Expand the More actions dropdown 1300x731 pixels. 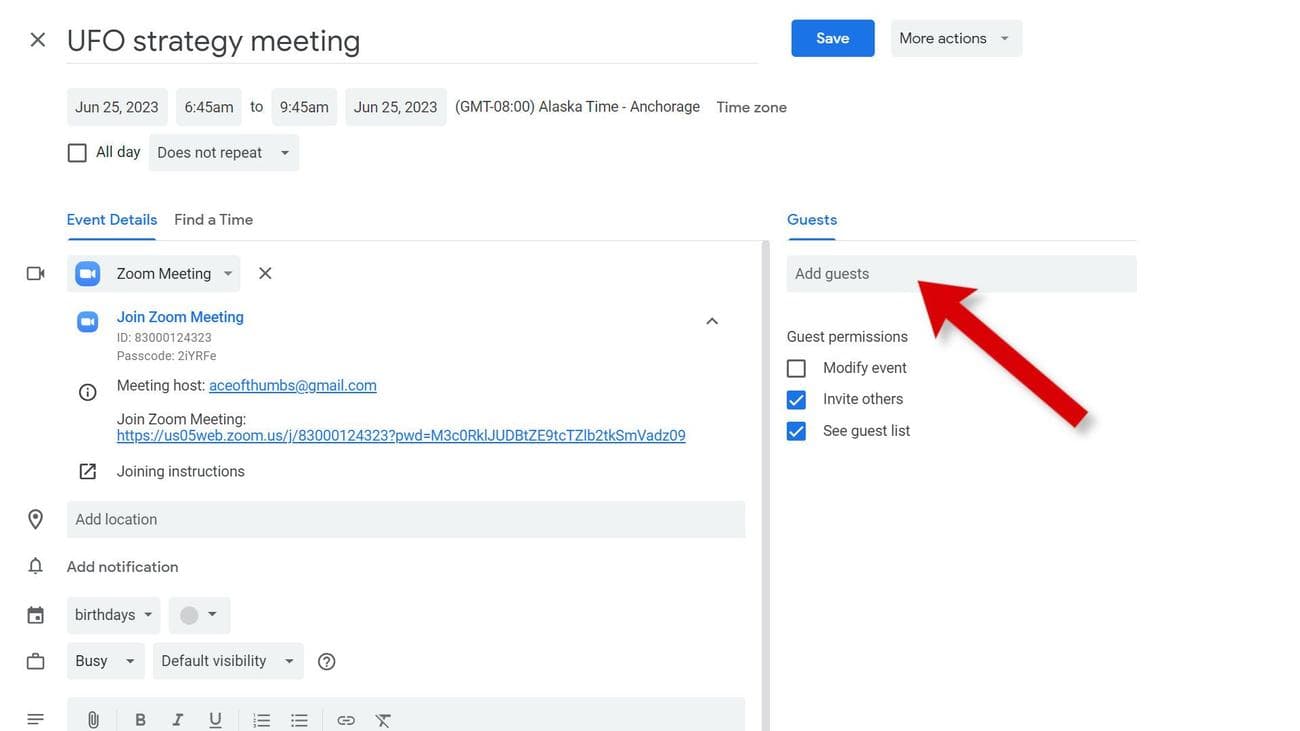[x=955, y=38]
